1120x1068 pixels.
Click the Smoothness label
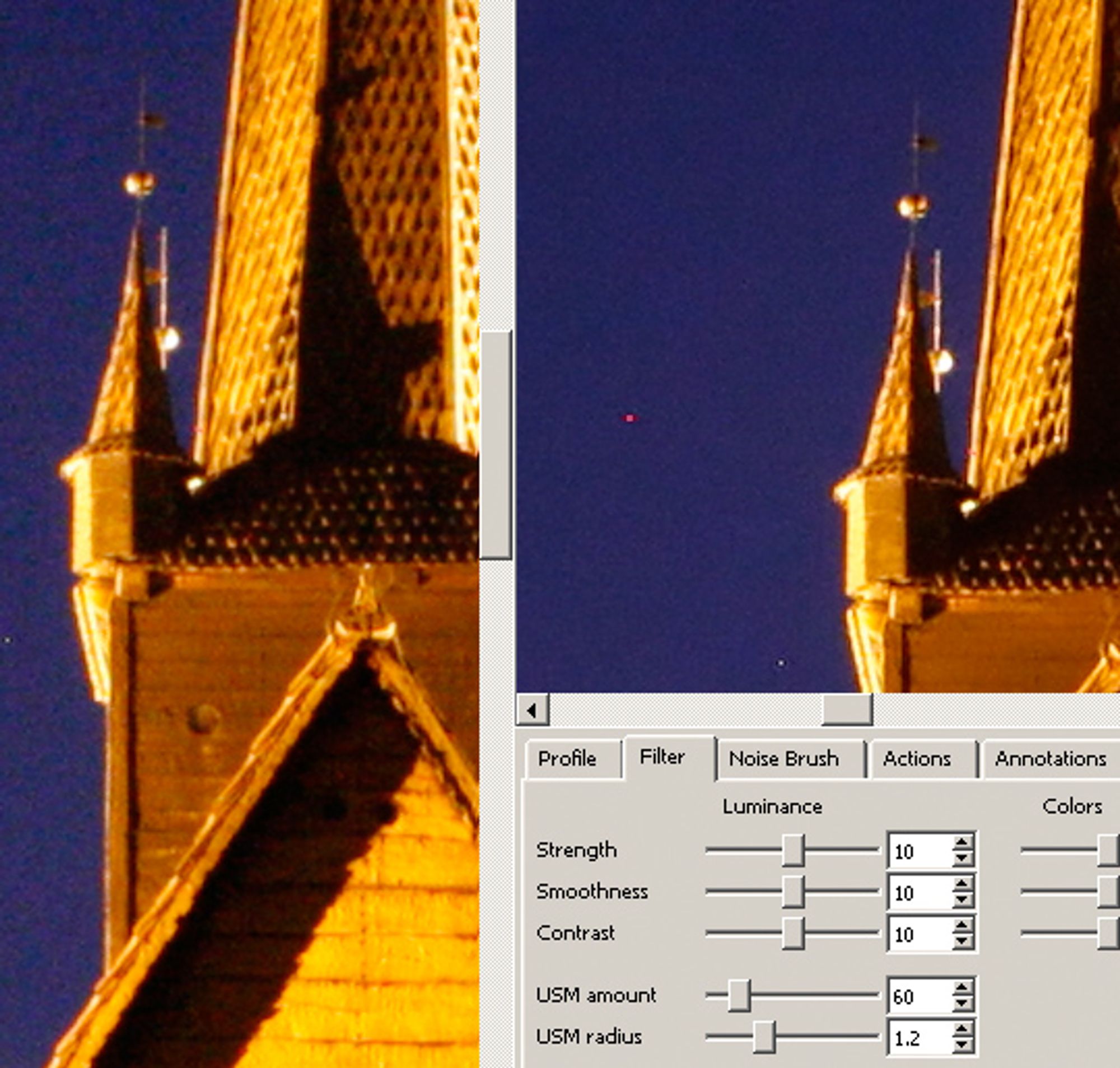point(592,892)
